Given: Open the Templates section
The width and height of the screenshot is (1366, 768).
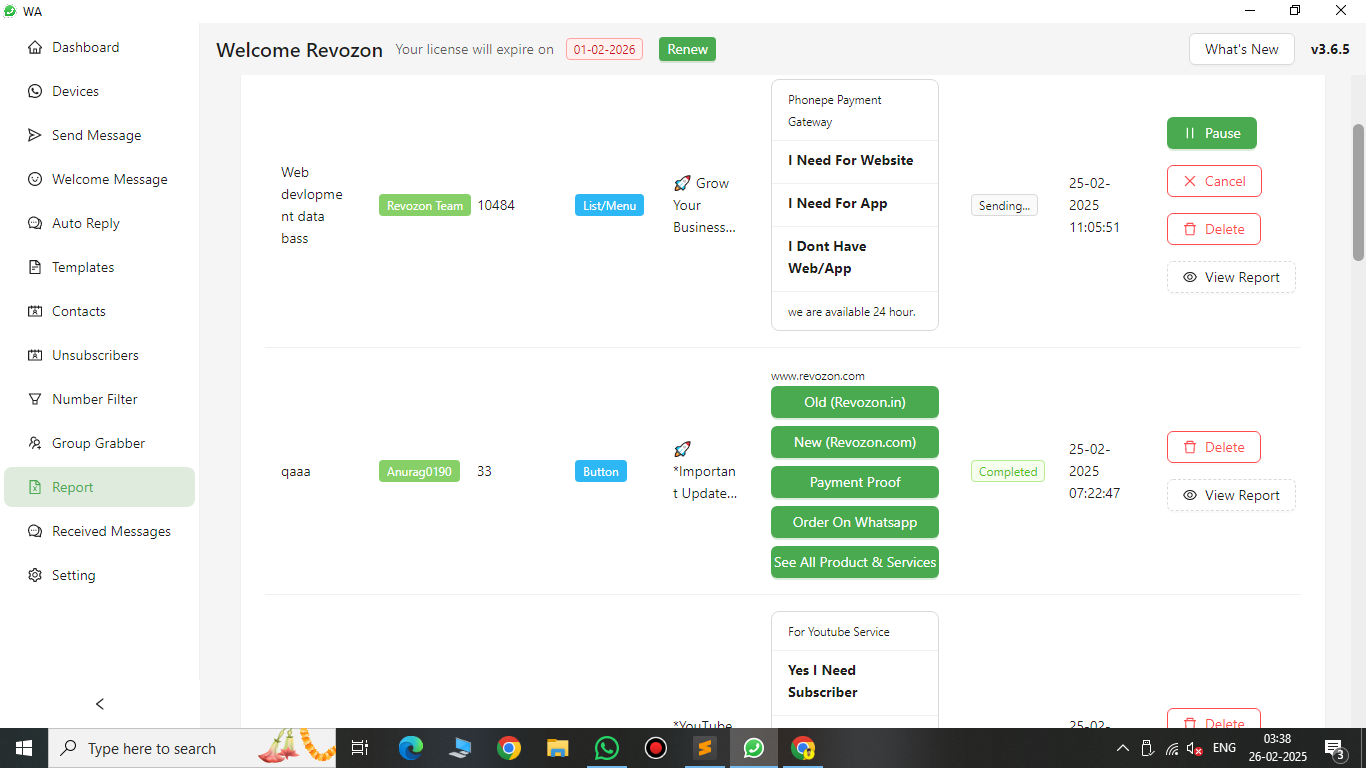Looking at the screenshot, I should point(100,267).
